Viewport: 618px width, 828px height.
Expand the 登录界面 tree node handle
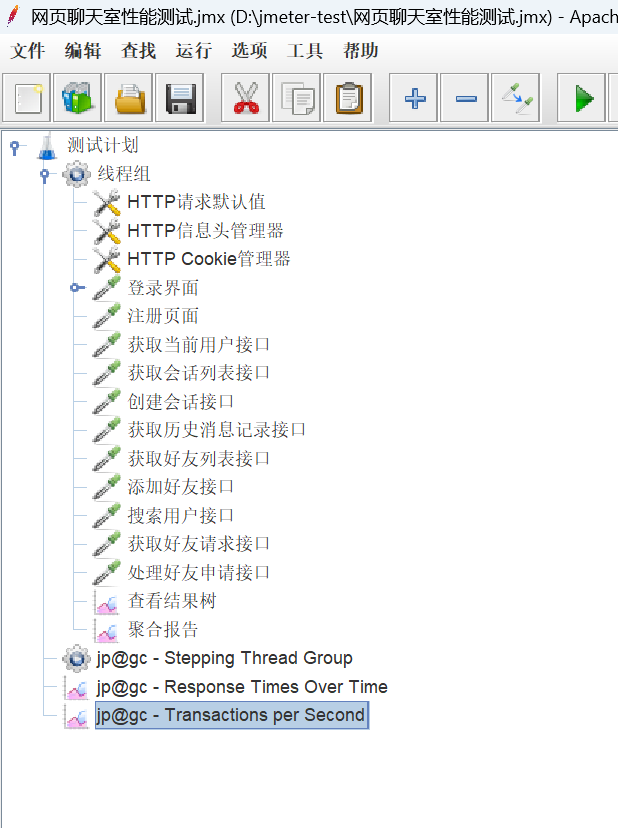coord(77,287)
